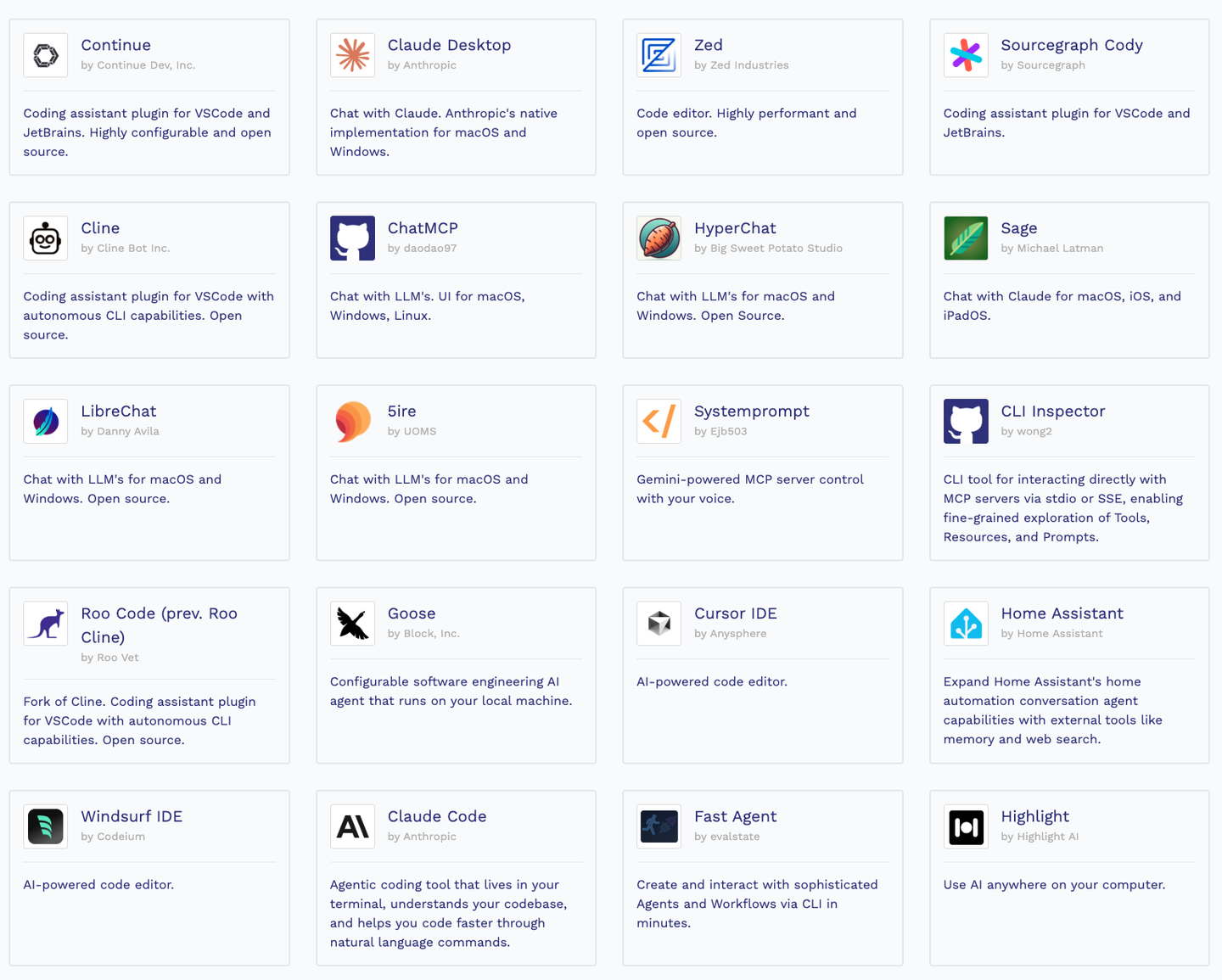This screenshot has height=980, width=1222.
Task: Click the Sourcegraph Cody asterisk icon
Action: point(966,55)
